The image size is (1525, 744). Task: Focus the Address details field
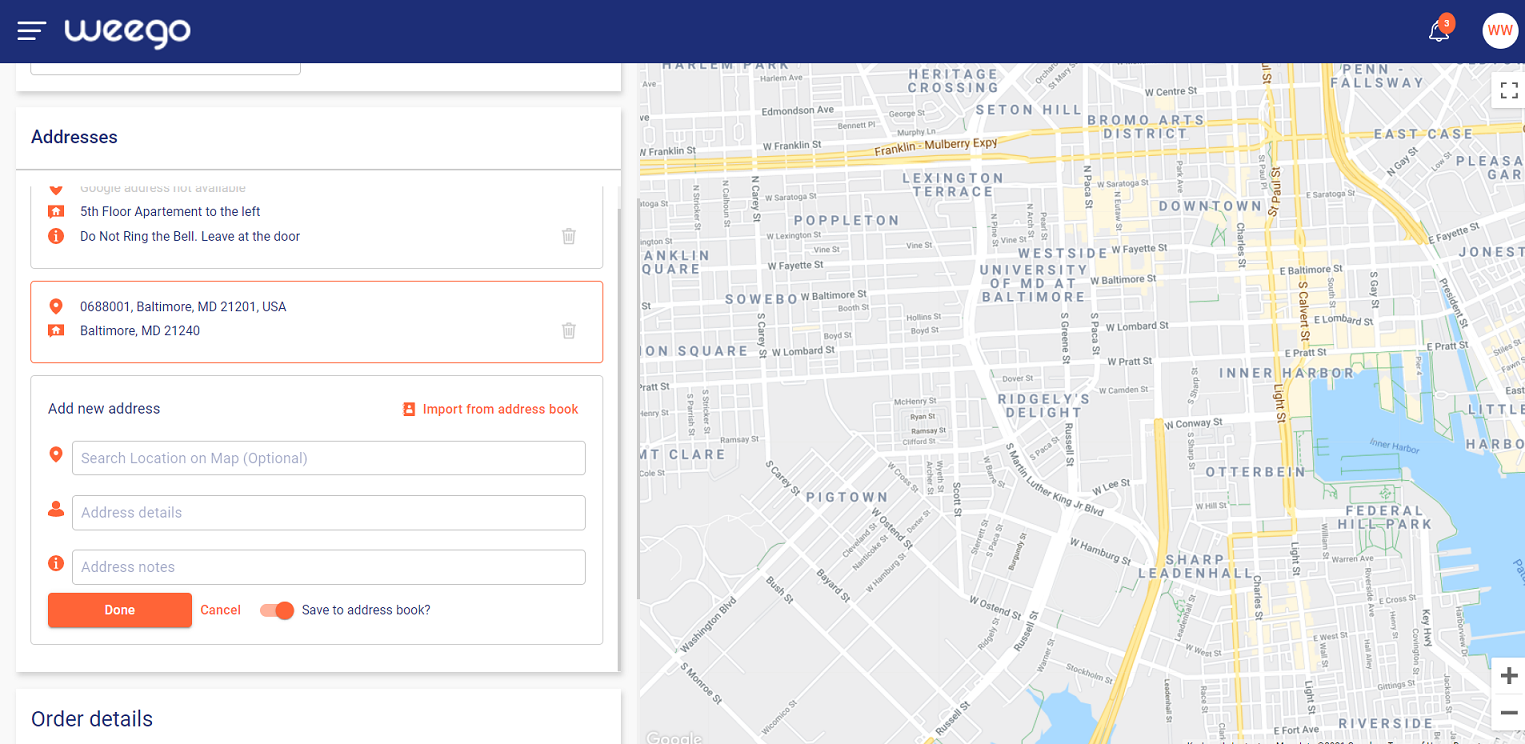point(329,512)
